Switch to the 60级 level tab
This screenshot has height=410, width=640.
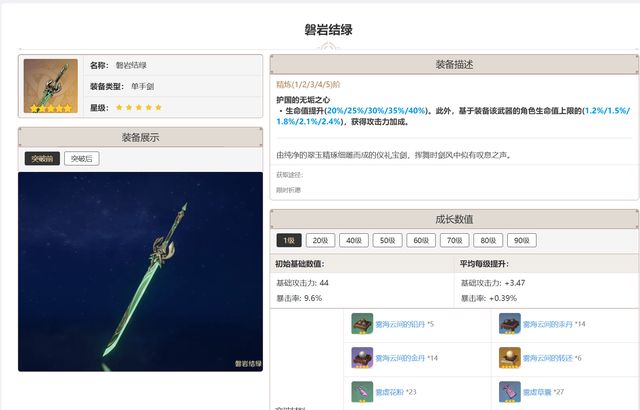[421, 240]
